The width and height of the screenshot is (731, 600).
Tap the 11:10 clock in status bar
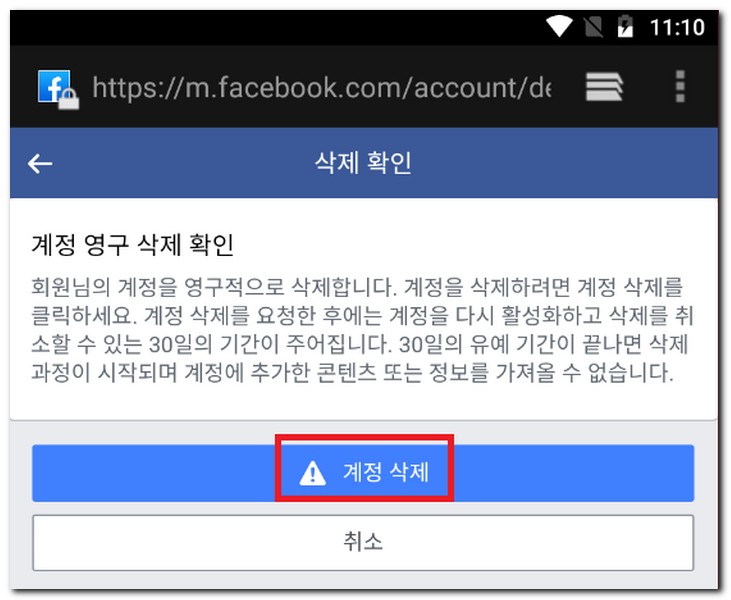[677, 27]
